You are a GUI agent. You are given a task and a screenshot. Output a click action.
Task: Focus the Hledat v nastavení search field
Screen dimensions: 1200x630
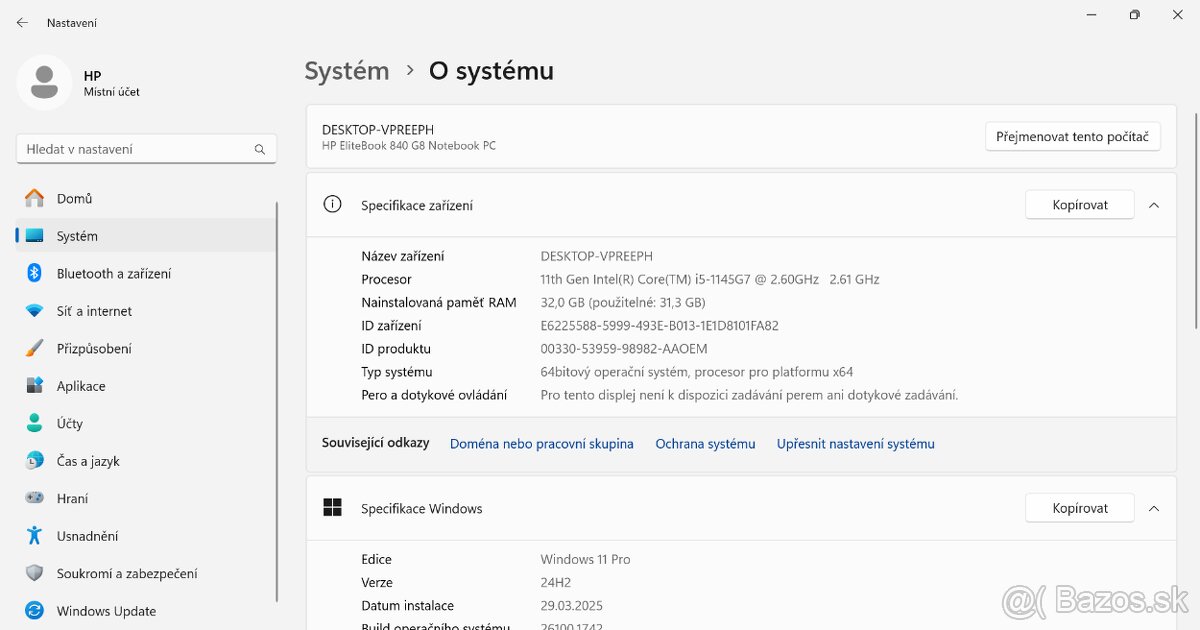[135, 149]
